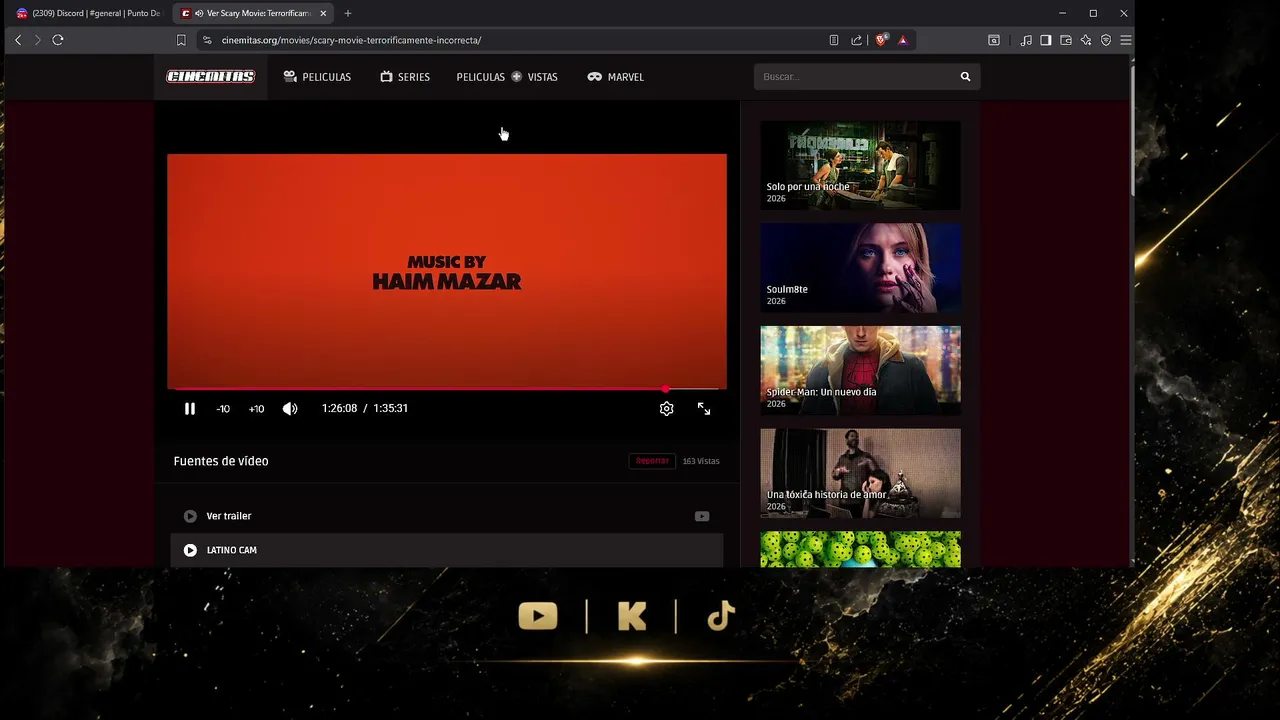Click the page's vertical scrollbar
Viewport: 1280px width, 720px height.
tap(1132, 130)
